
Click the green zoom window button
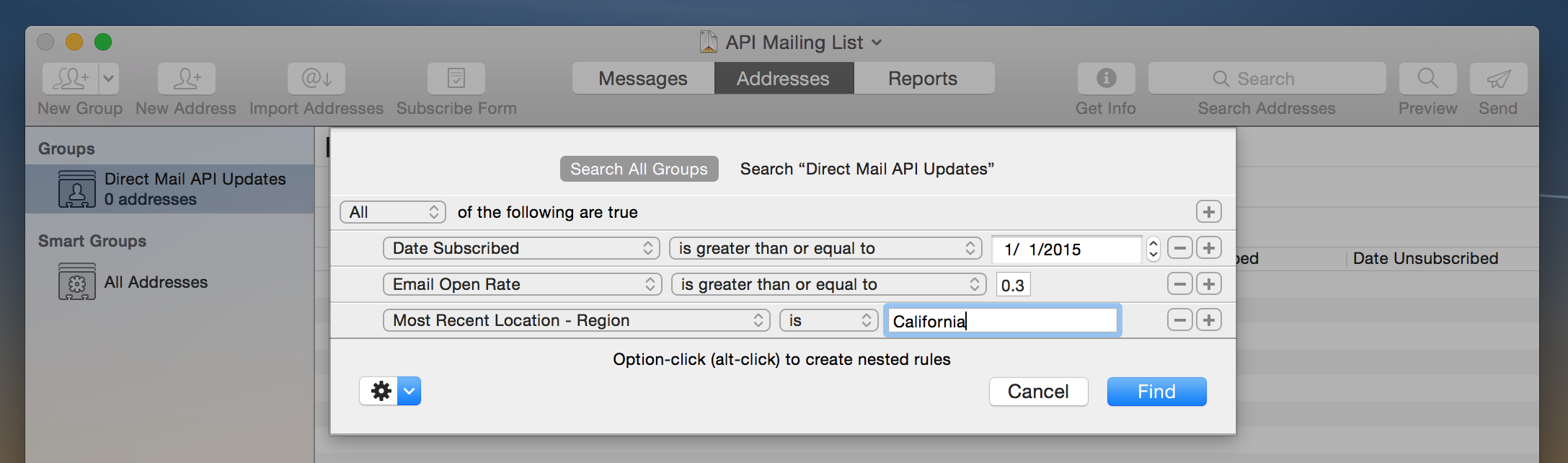click(x=103, y=42)
